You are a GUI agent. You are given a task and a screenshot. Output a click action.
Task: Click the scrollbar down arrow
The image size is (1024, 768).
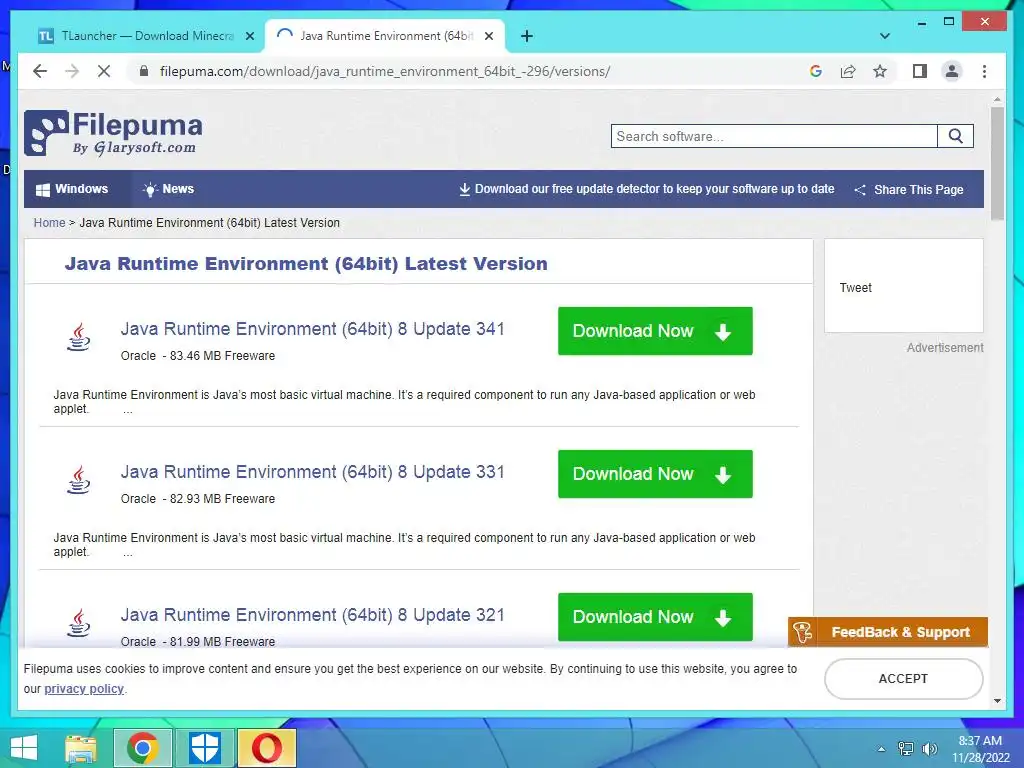click(997, 701)
